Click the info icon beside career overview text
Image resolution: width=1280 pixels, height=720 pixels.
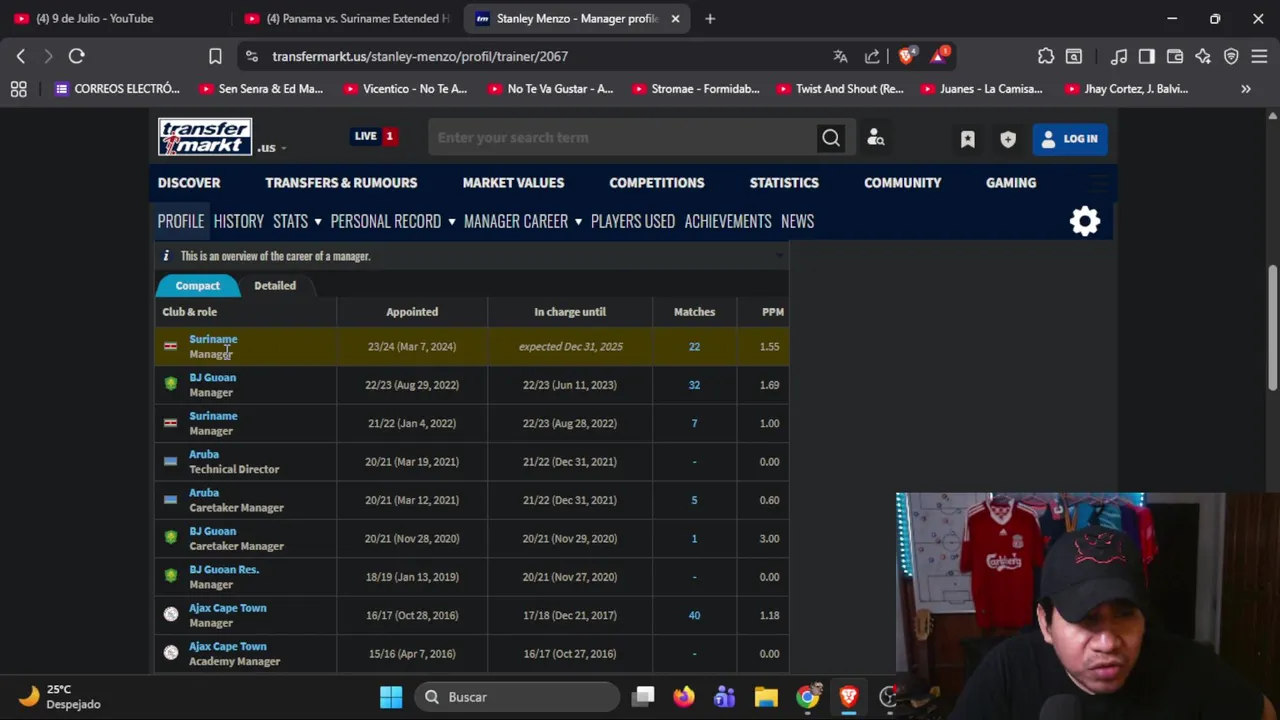click(x=166, y=256)
